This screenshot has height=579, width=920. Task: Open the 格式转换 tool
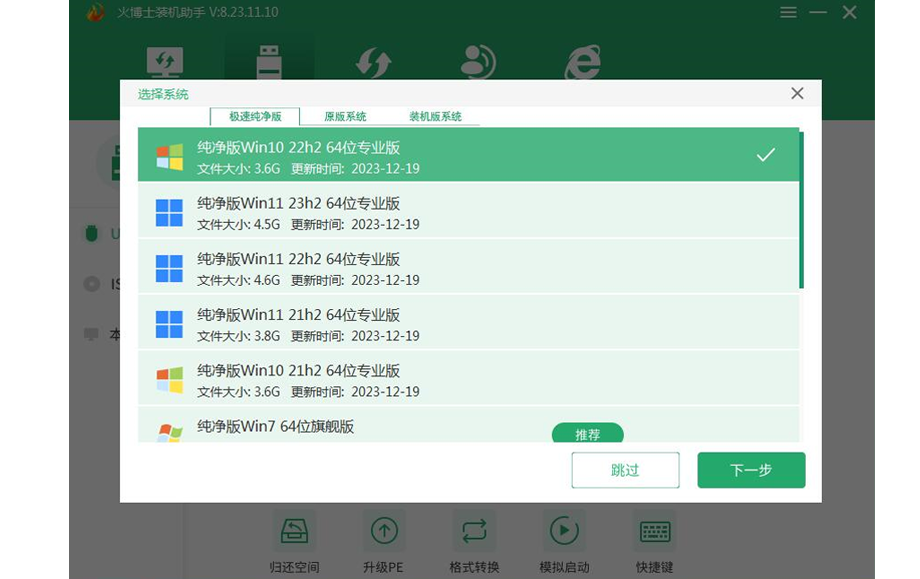[474, 531]
